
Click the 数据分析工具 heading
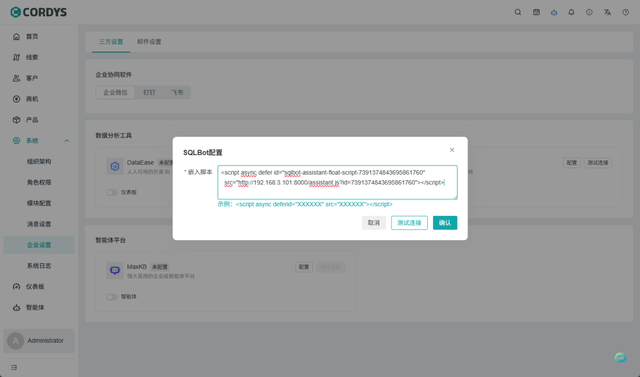coord(113,135)
